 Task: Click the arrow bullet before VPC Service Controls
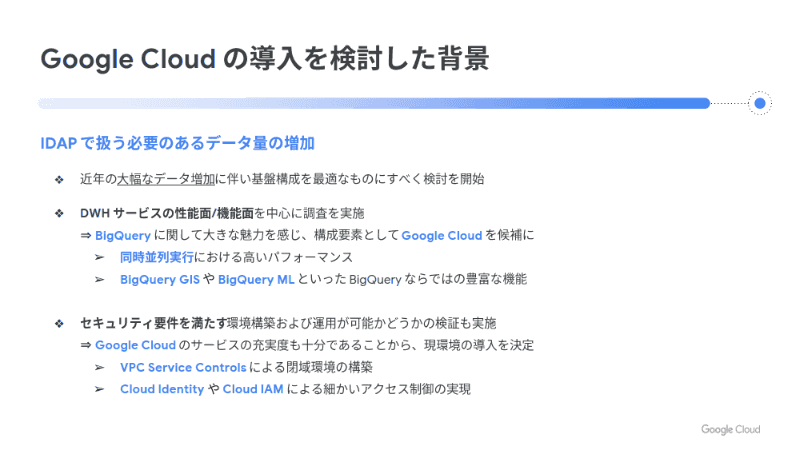coord(99,367)
